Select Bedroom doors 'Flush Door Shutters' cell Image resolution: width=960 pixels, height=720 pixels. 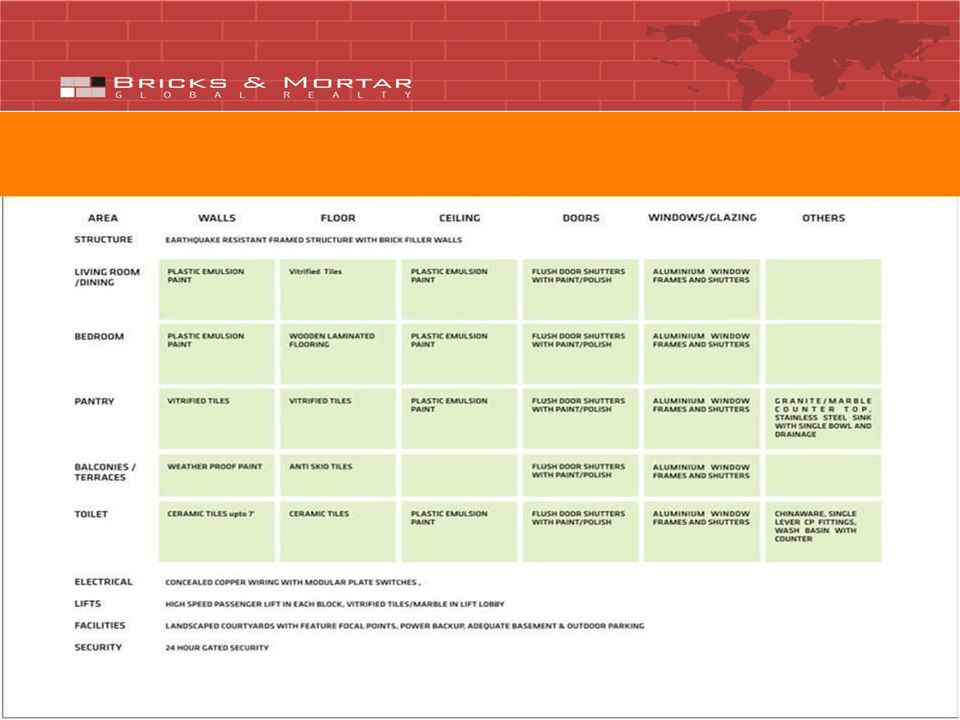580,354
